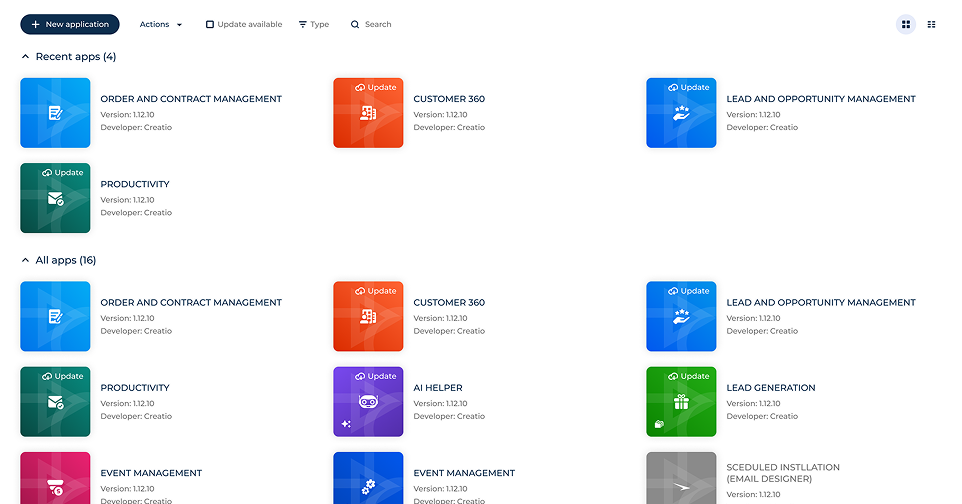Switch to tile grid view
Viewport: 962px width, 504px height.
point(906,24)
